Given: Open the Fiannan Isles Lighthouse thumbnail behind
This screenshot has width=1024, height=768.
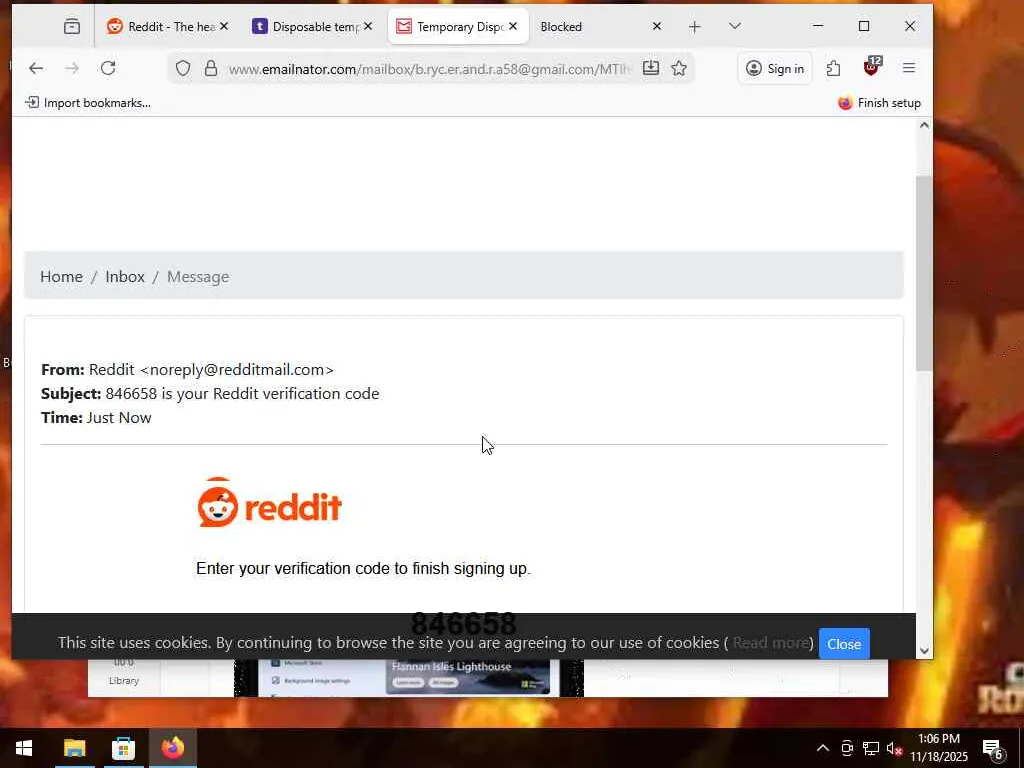Looking at the screenshot, I should (468, 675).
